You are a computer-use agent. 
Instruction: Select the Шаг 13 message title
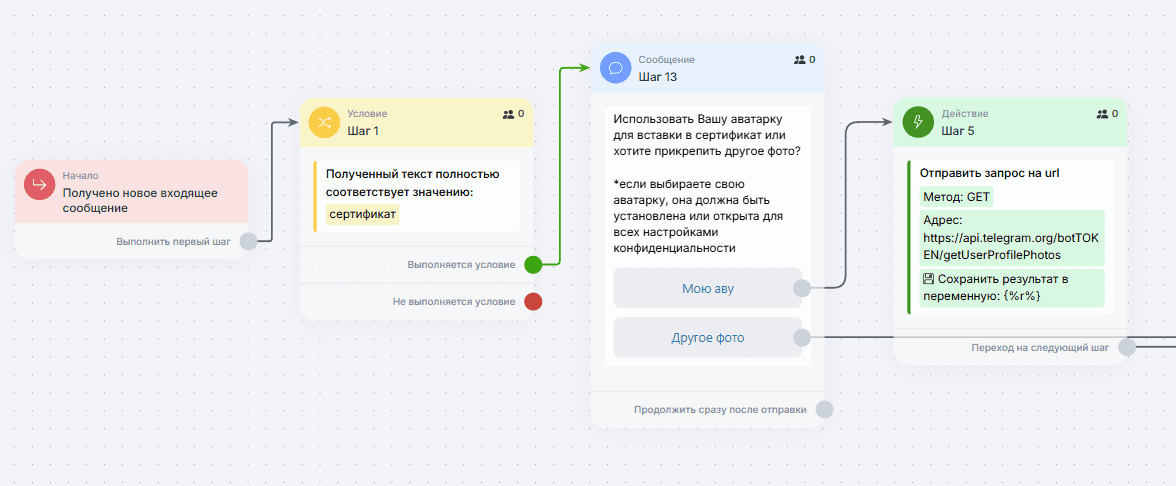pyautogui.click(x=658, y=76)
